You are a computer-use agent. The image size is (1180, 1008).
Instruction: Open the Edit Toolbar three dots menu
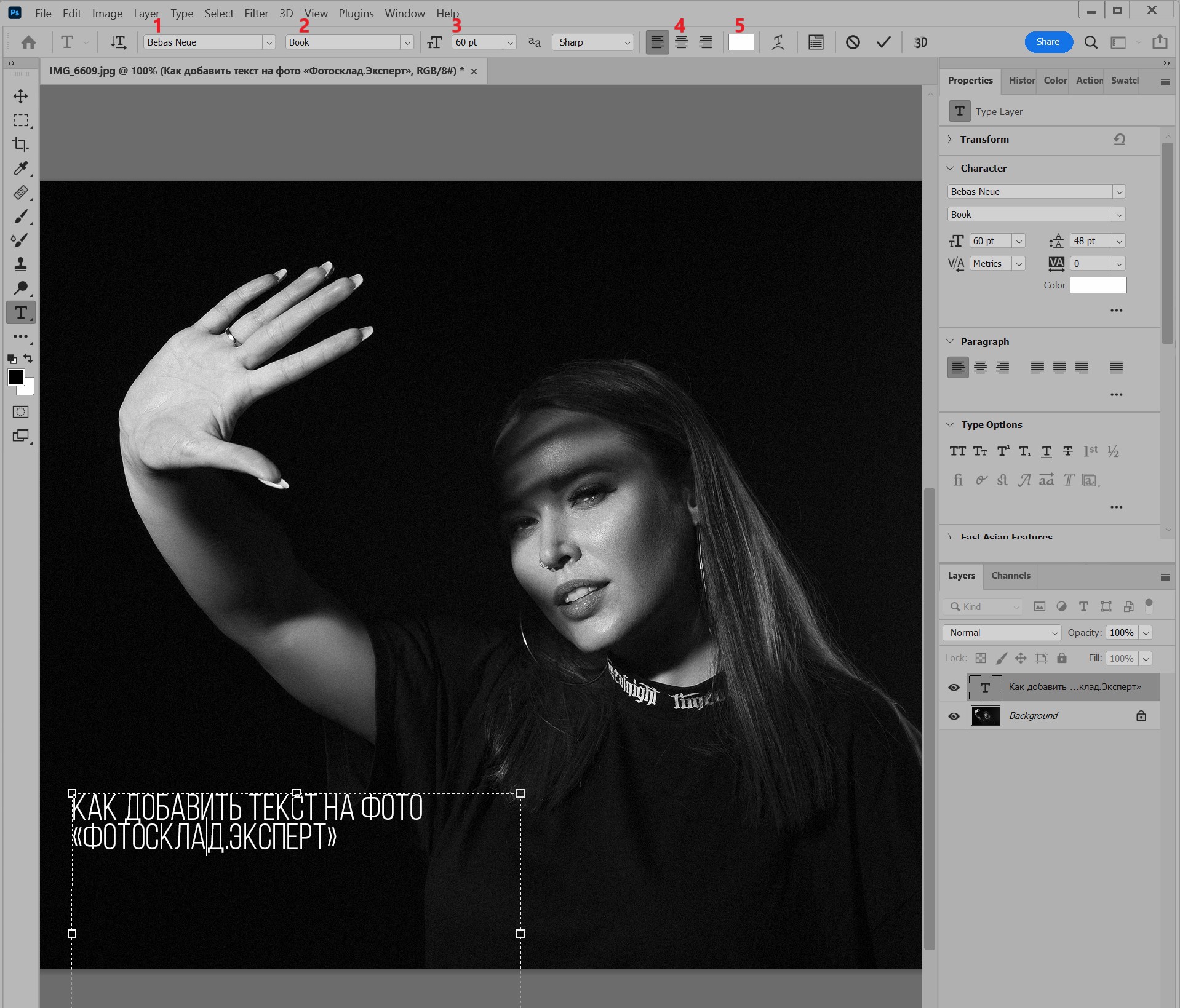(x=20, y=336)
